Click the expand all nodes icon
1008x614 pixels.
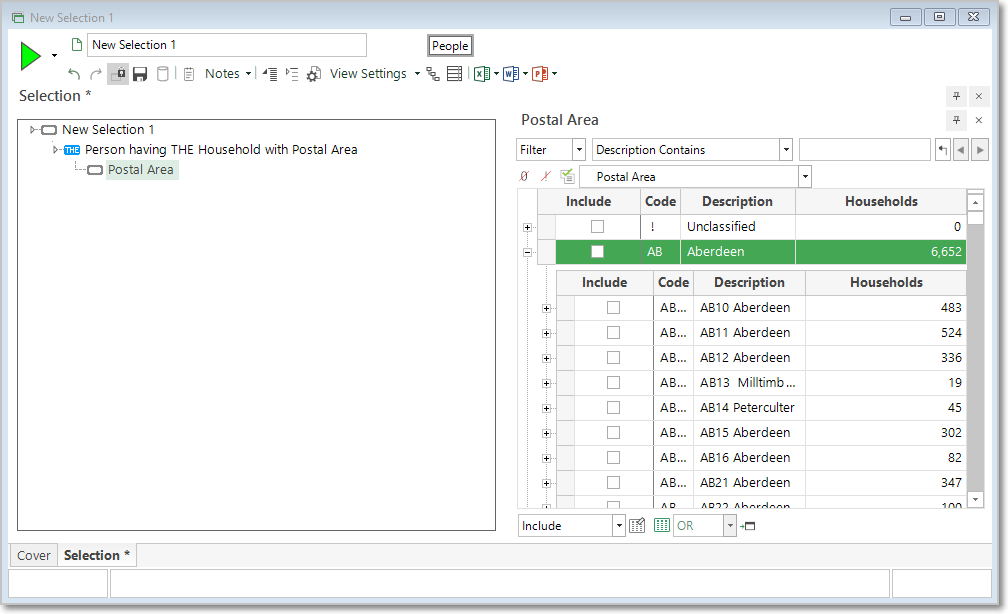click(292, 74)
